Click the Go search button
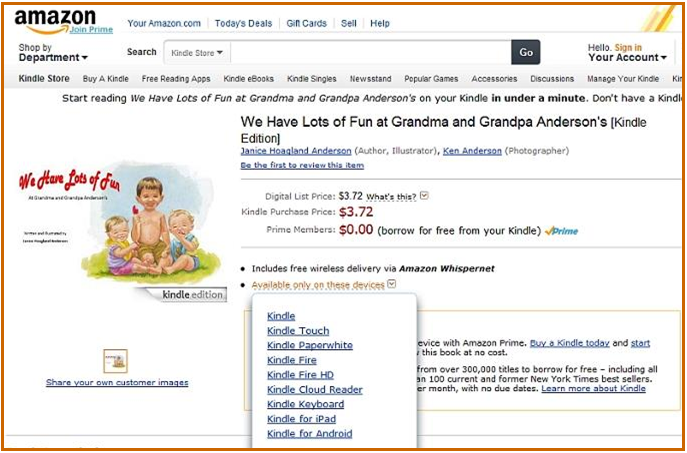The image size is (687, 453). 526,52
